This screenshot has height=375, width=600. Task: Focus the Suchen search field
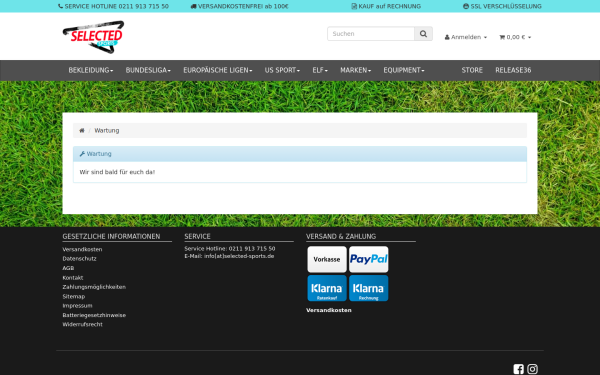click(371, 34)
